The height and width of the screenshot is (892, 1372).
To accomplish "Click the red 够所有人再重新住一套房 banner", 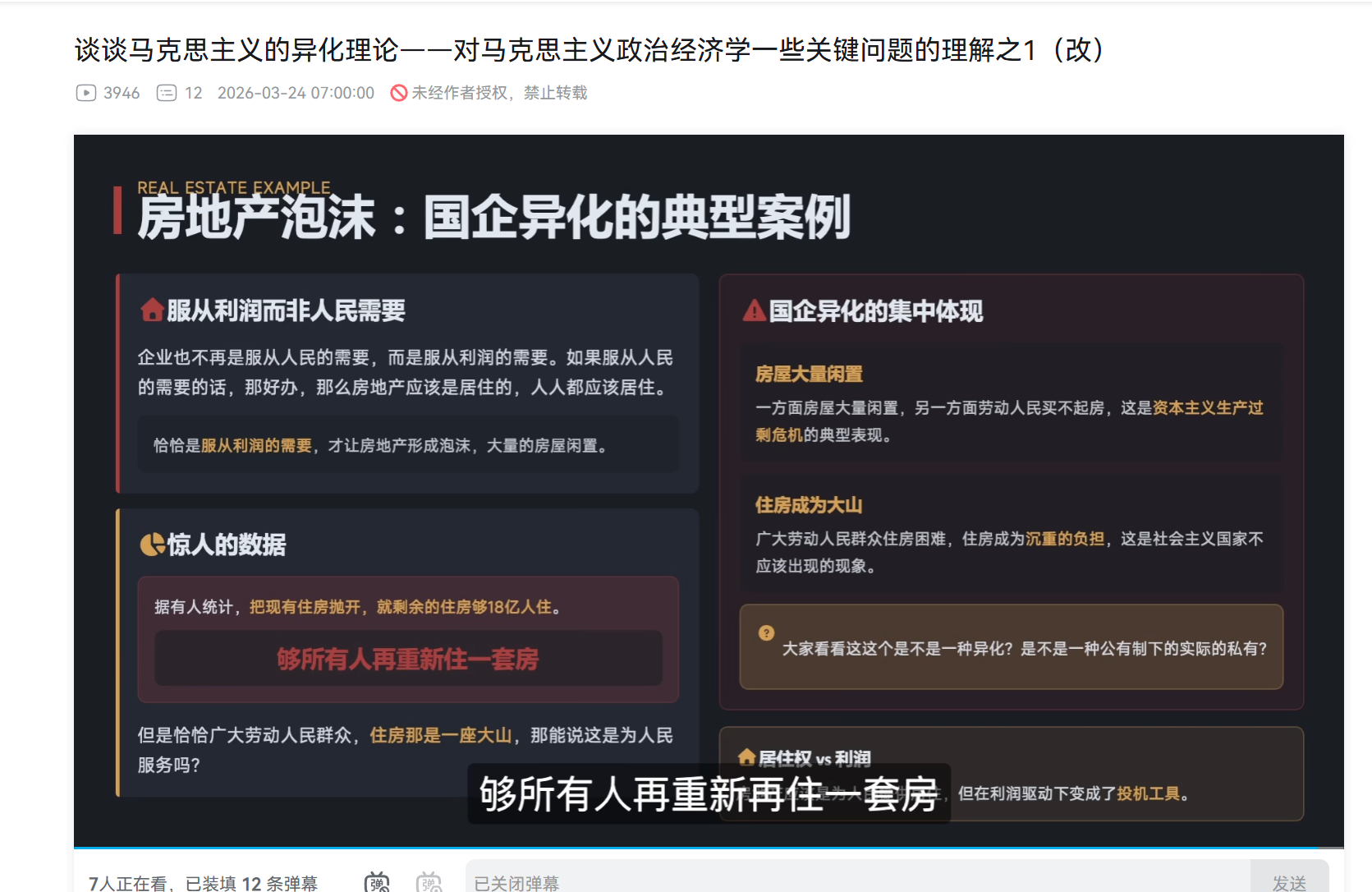I will pyautogui.click(x=408, y=659).
